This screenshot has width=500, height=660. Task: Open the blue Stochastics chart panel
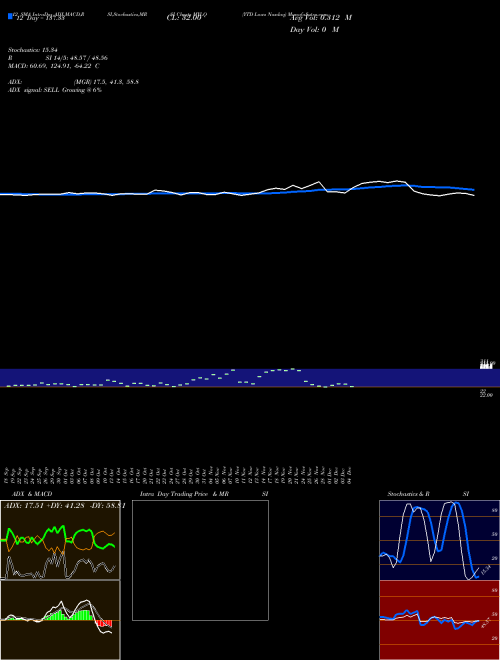tap(439, 540)
